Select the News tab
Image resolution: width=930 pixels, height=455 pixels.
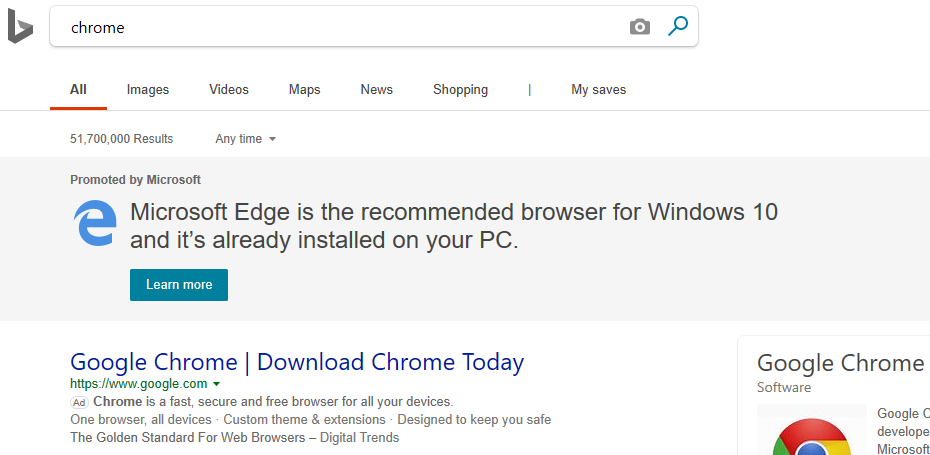click(377, 90)
